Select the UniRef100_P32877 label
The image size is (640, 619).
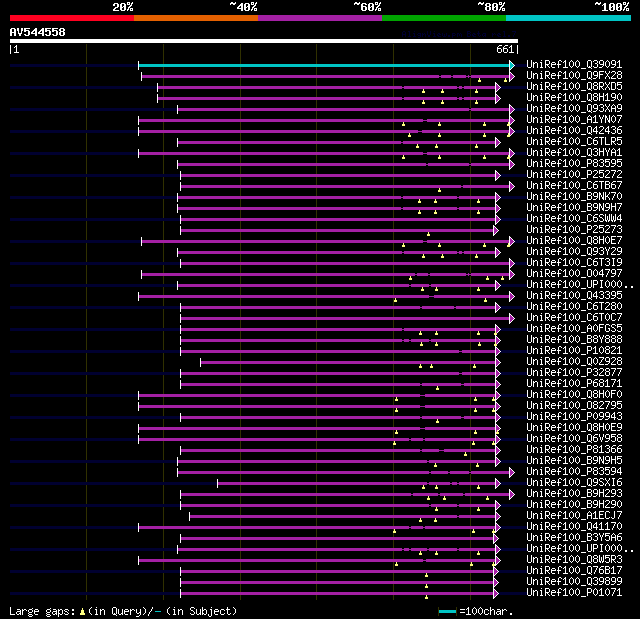pyautogui.click(x=574, y=373)
